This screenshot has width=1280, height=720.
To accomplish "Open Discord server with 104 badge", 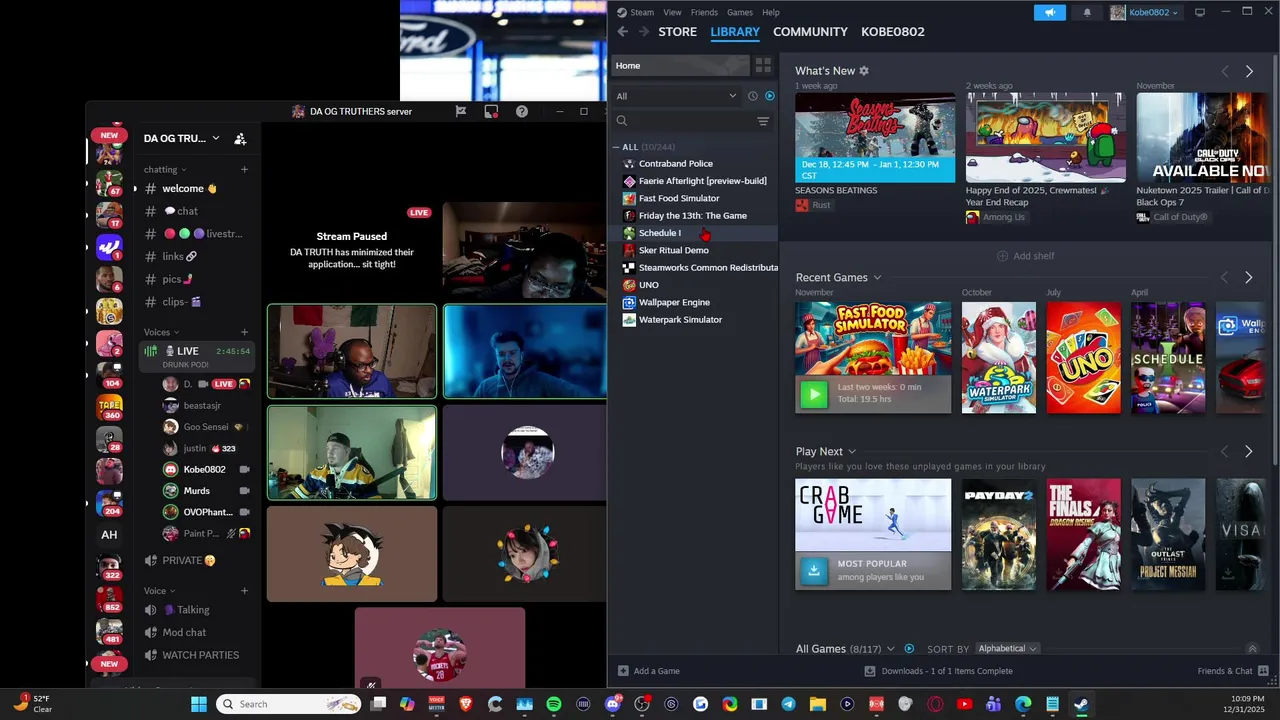I will coord(109,376).
